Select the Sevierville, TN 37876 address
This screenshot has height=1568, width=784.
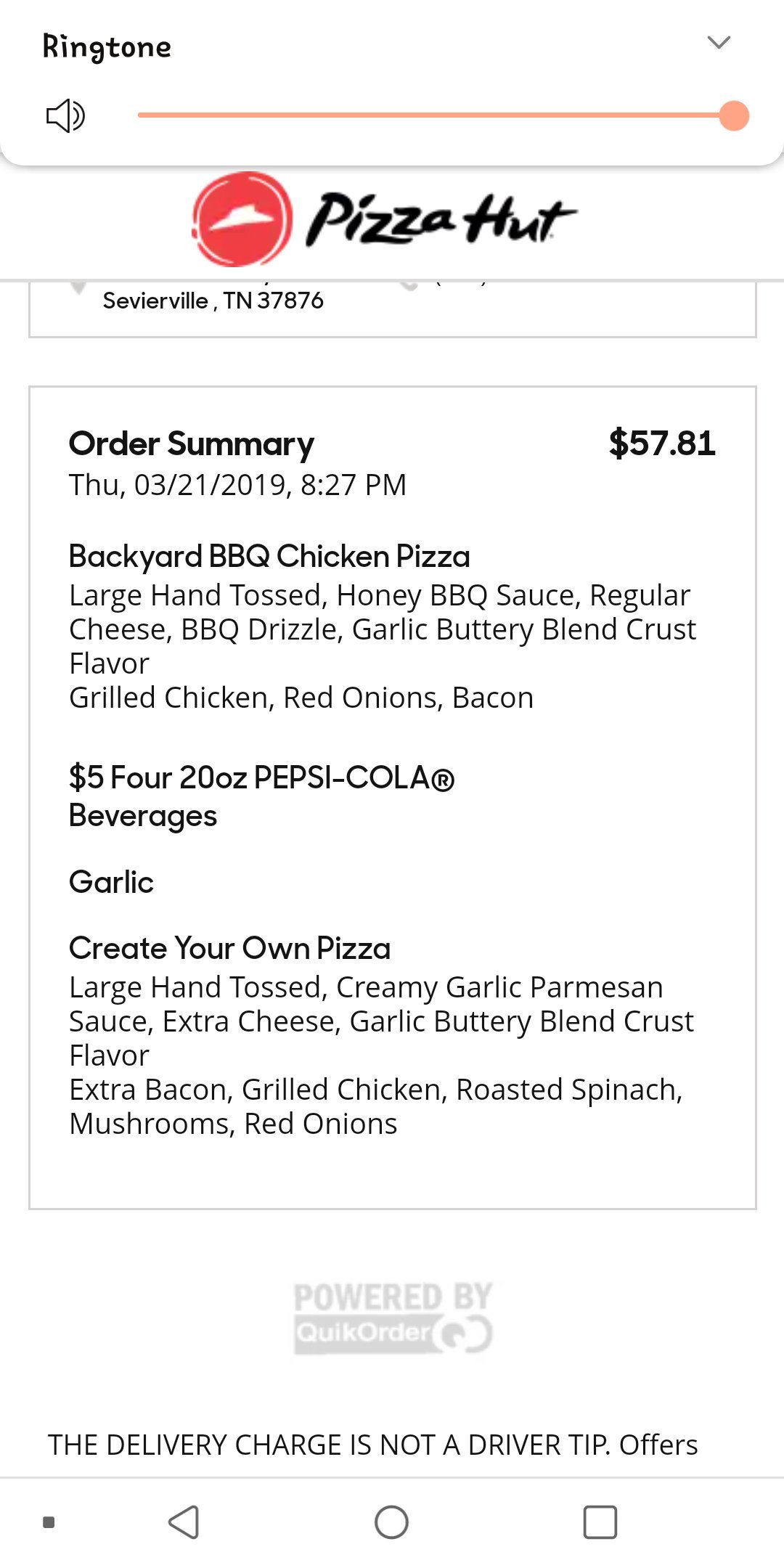click(x=213, y=301)
